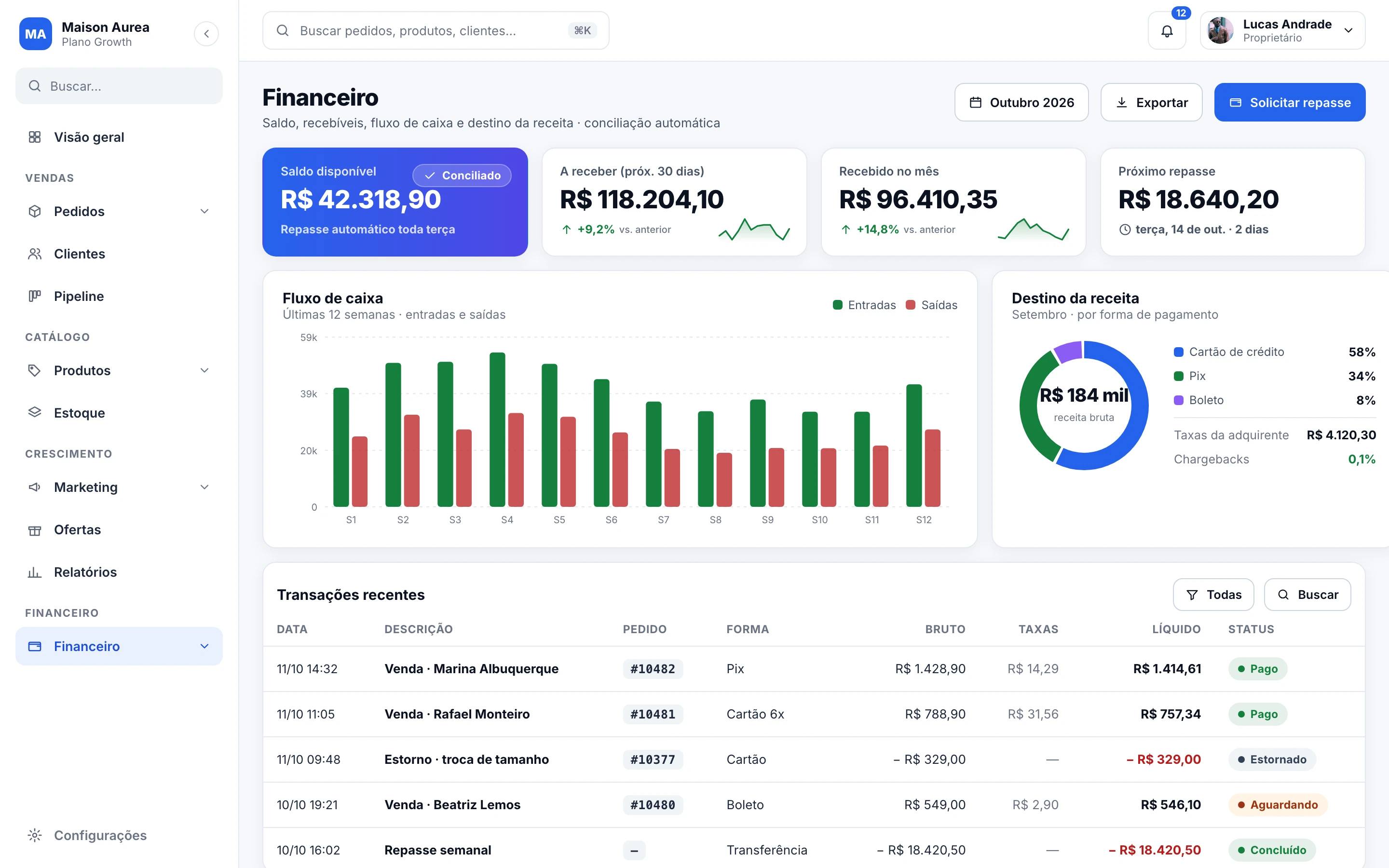Click the Pix green legend swatch
The height and width of the screenshot is (868, 1389).
click(1179, 376)
